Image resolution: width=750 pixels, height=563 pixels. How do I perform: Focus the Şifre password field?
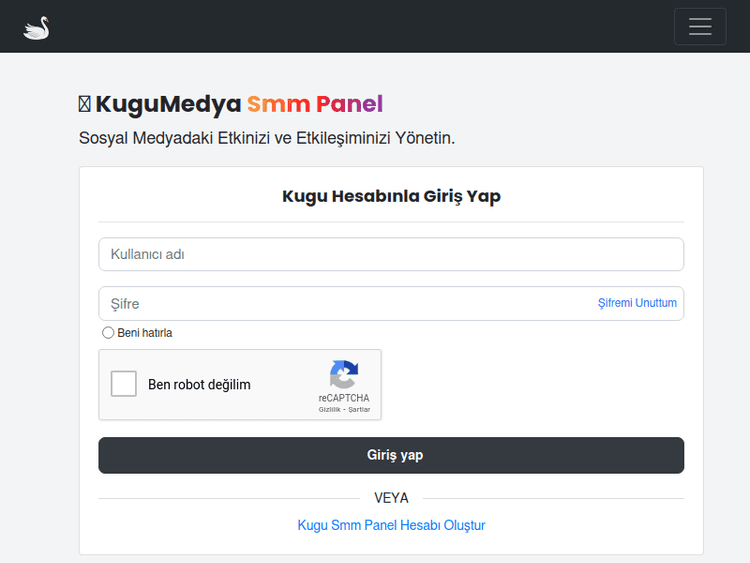[391, 303]
